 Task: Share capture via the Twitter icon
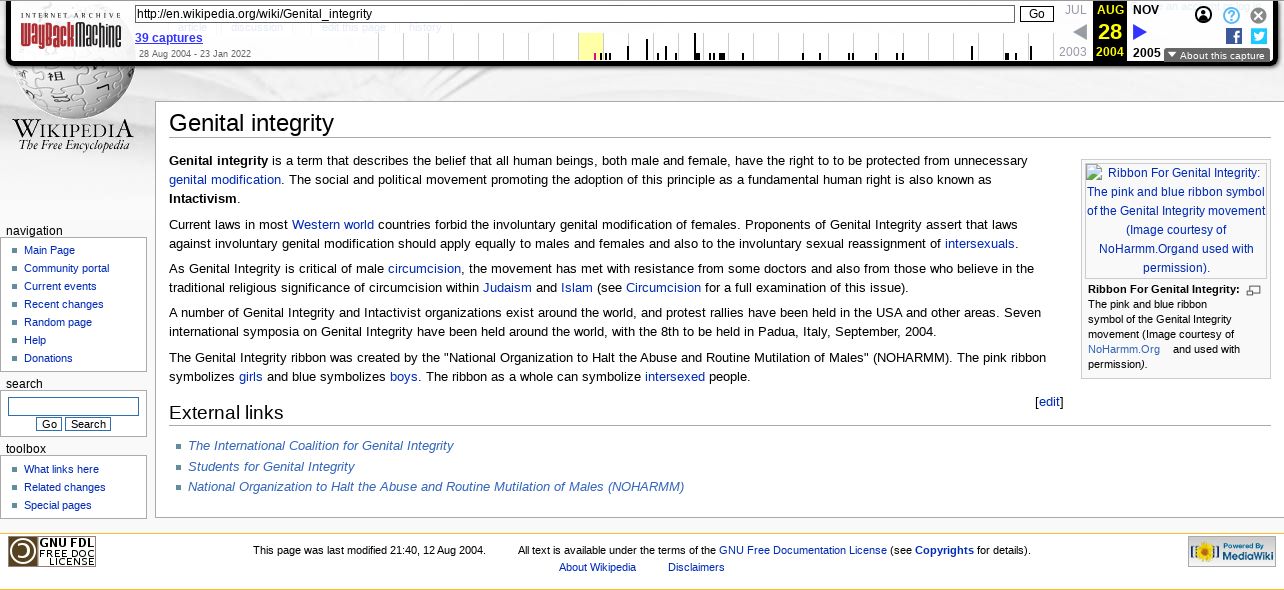pos(1258,36)
